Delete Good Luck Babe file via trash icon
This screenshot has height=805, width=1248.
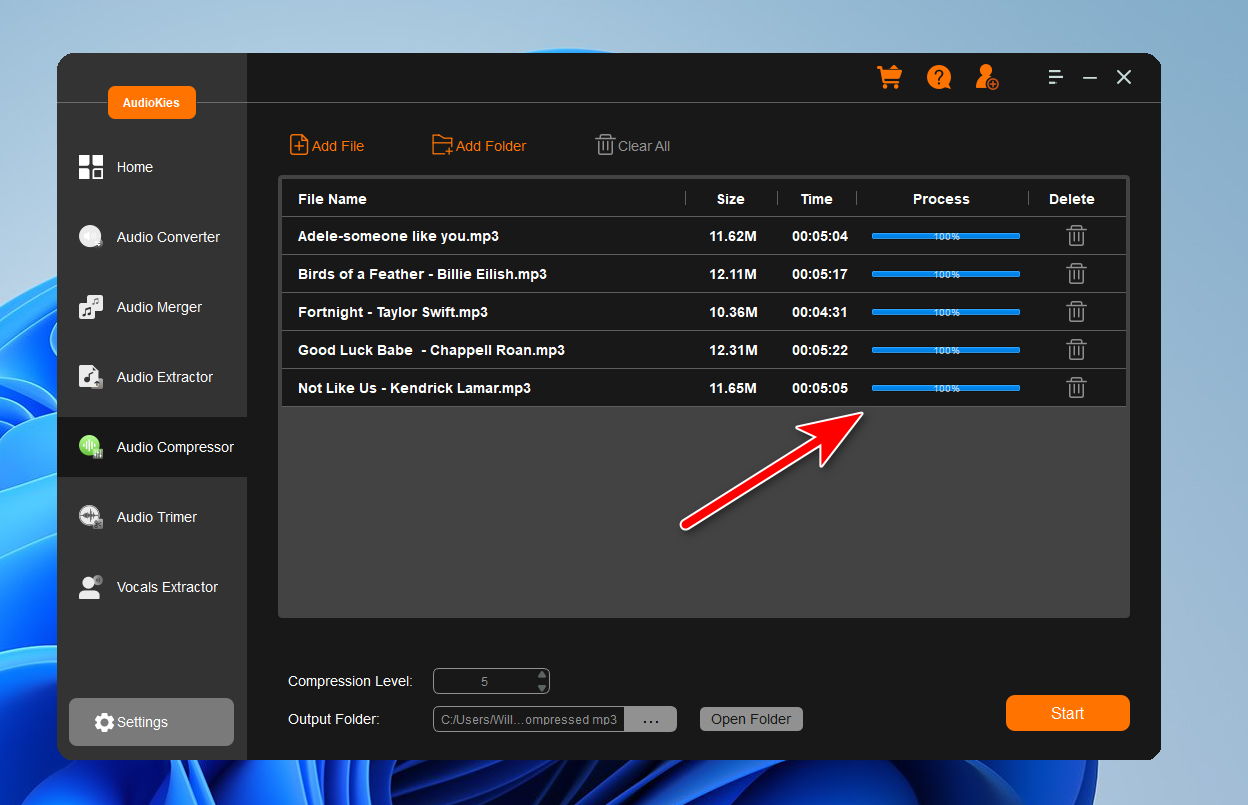pyautogui.click(x=1076, y=350)
